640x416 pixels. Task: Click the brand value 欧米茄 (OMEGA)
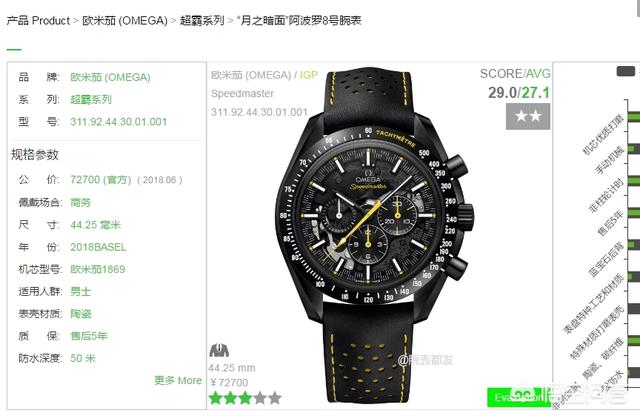110,77
